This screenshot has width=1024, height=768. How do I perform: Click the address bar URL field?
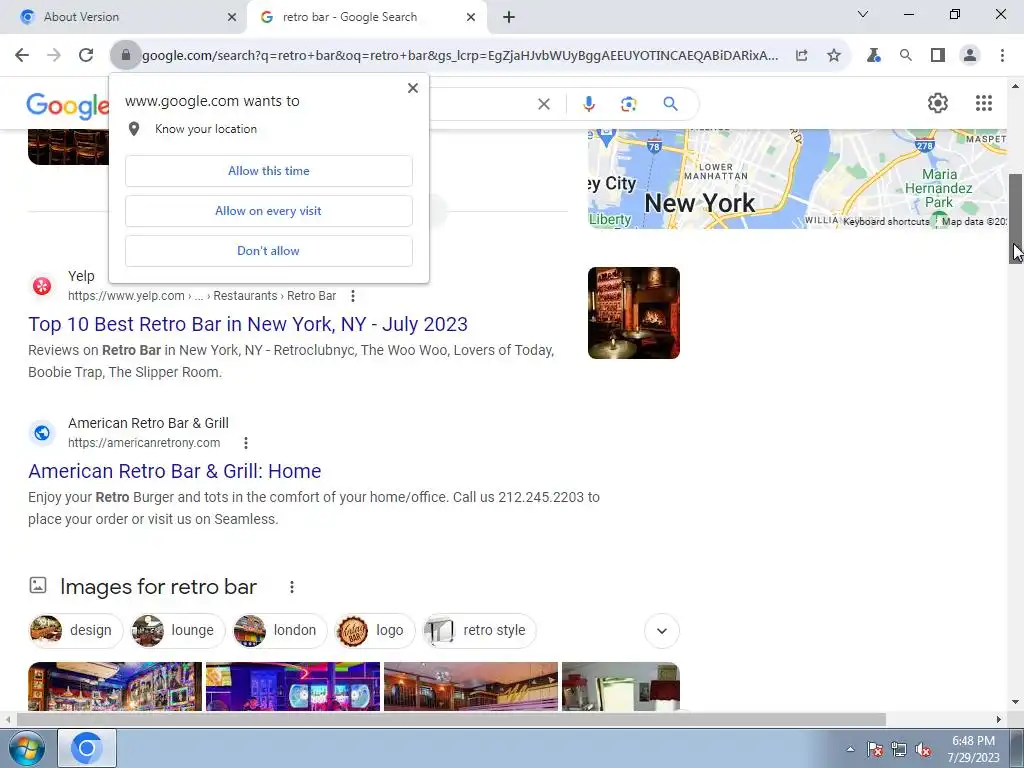click(460, 56)
